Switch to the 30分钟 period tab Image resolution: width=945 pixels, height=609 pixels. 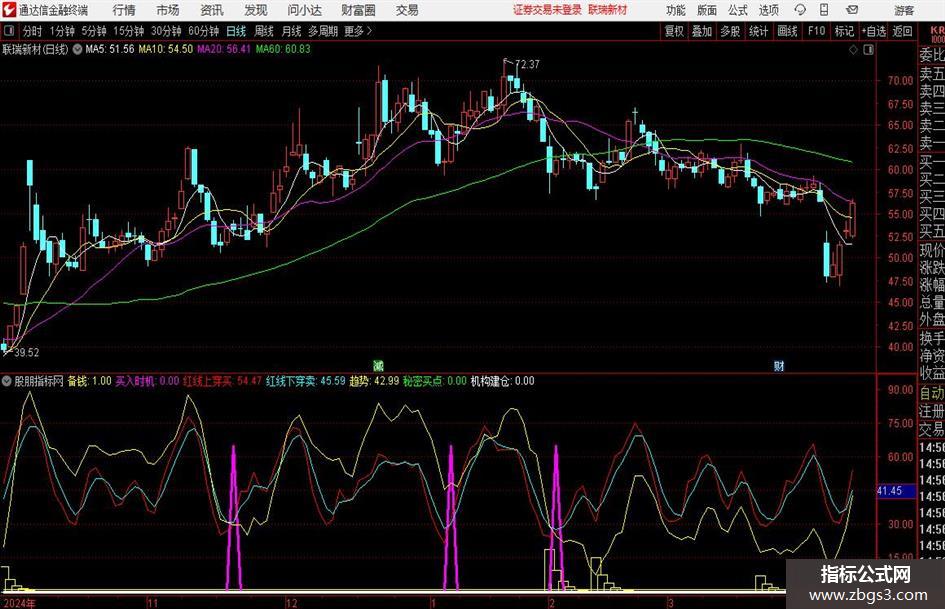166,31
